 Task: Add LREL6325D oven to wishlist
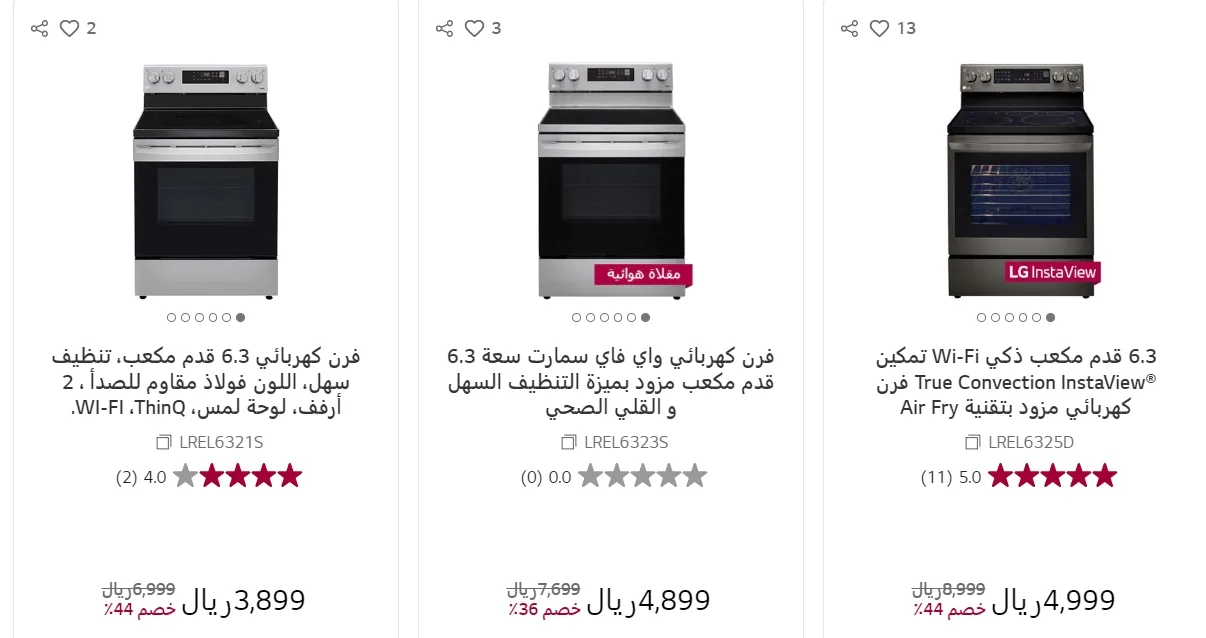(879, 28)
